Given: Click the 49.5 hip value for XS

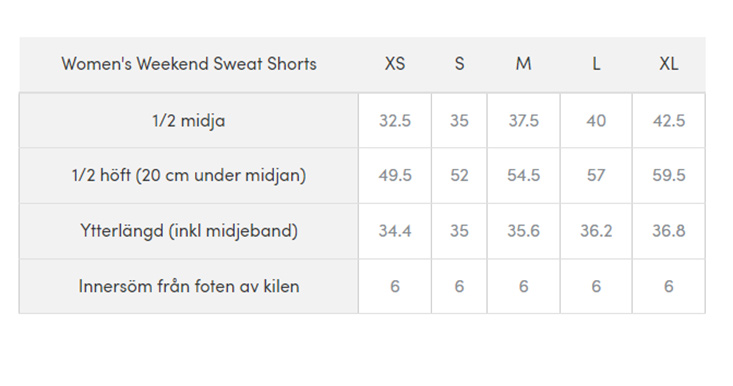Looking at the screenshot, I should pyautogui.click(x=395, y=175).
